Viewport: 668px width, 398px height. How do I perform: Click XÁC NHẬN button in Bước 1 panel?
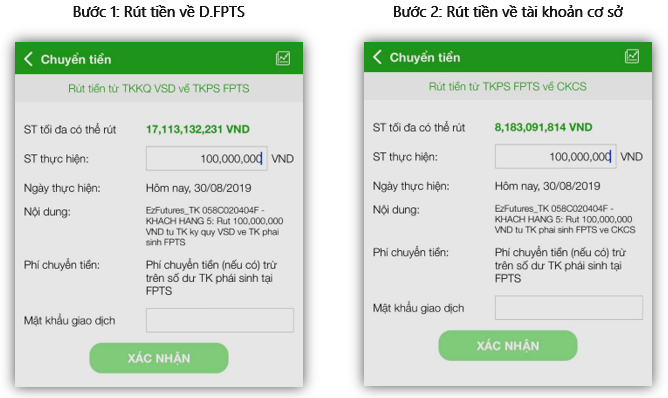coord(159,358)
